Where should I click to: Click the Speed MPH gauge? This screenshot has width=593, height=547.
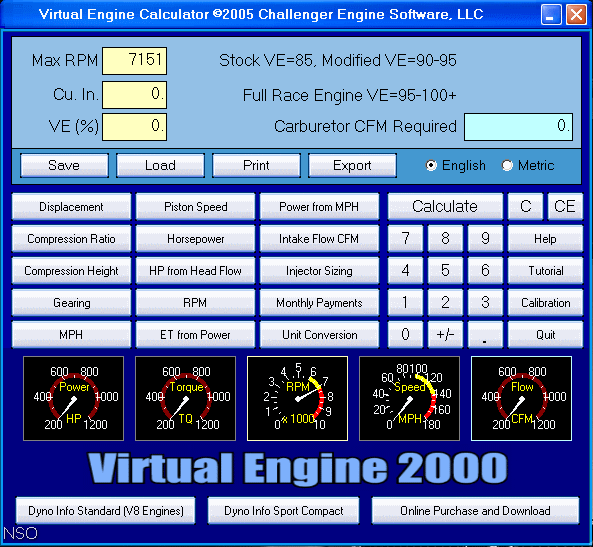pyautogui.click(x=409, y=398)
